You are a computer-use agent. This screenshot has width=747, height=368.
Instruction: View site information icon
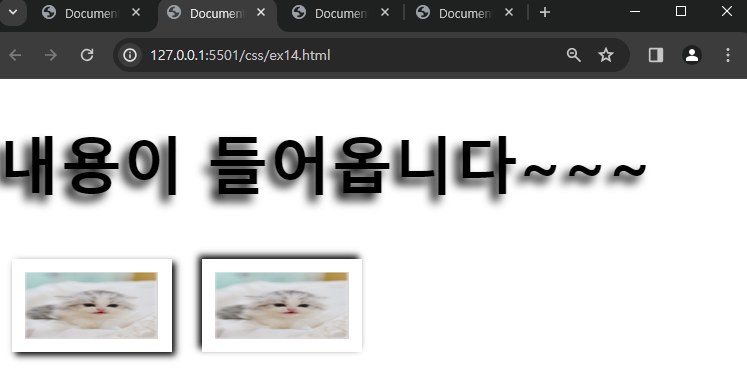pyautogui.click(x=130, y=55)
